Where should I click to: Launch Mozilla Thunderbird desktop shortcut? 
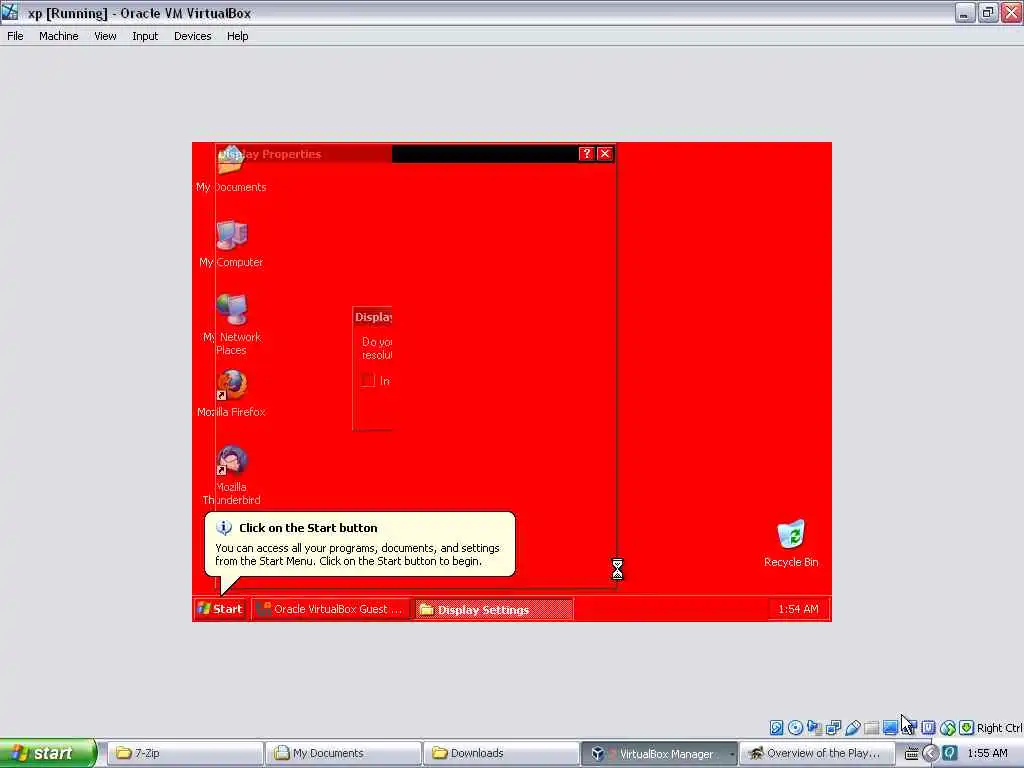coord(231,475)
